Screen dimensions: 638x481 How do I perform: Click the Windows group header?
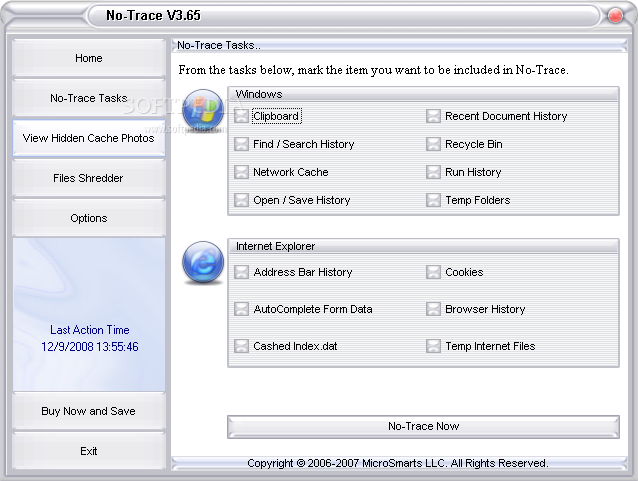coord(423,94)
